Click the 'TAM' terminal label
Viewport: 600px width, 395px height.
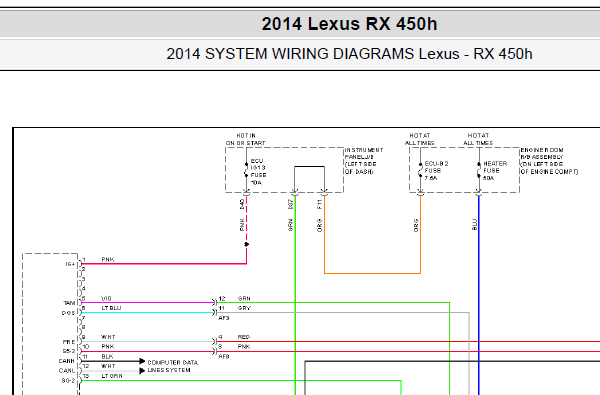tap(69, 303)
